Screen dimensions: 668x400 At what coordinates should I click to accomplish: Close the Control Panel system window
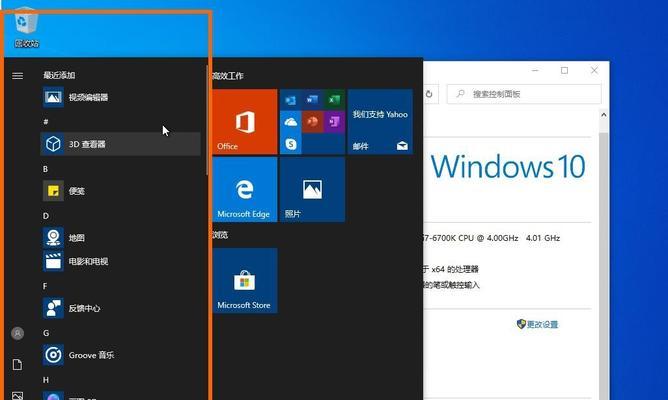click(x=594, y=70)
